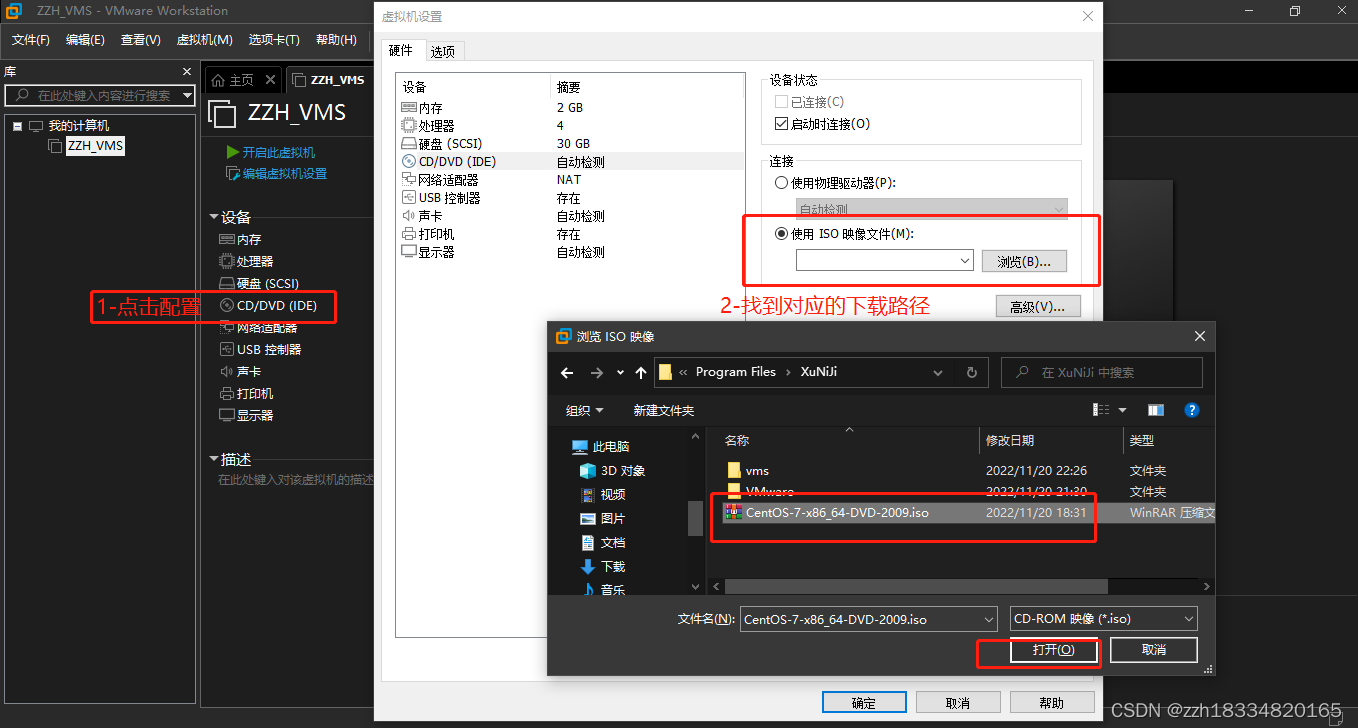Image resolution: width=1358 pixels, height=728 pixels.
Task: Open 虚拟机(M) menu
Action: (x=204, y=40)
